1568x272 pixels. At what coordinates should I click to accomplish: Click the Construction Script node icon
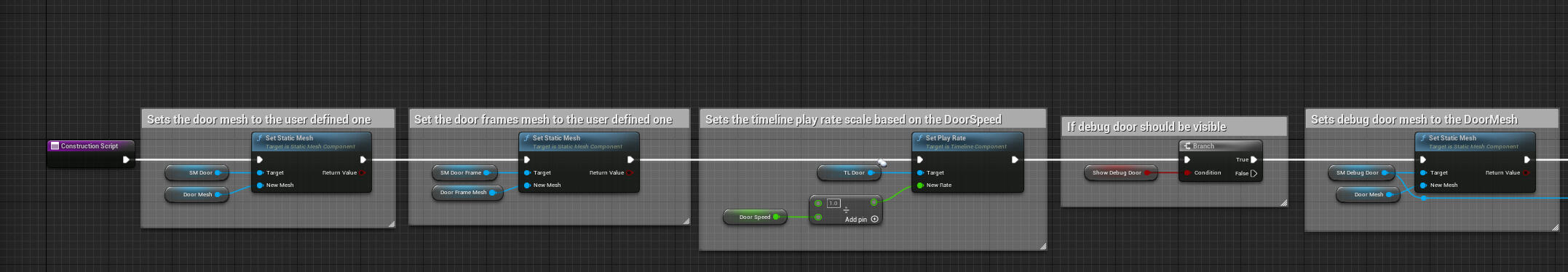tap(55, 146)
